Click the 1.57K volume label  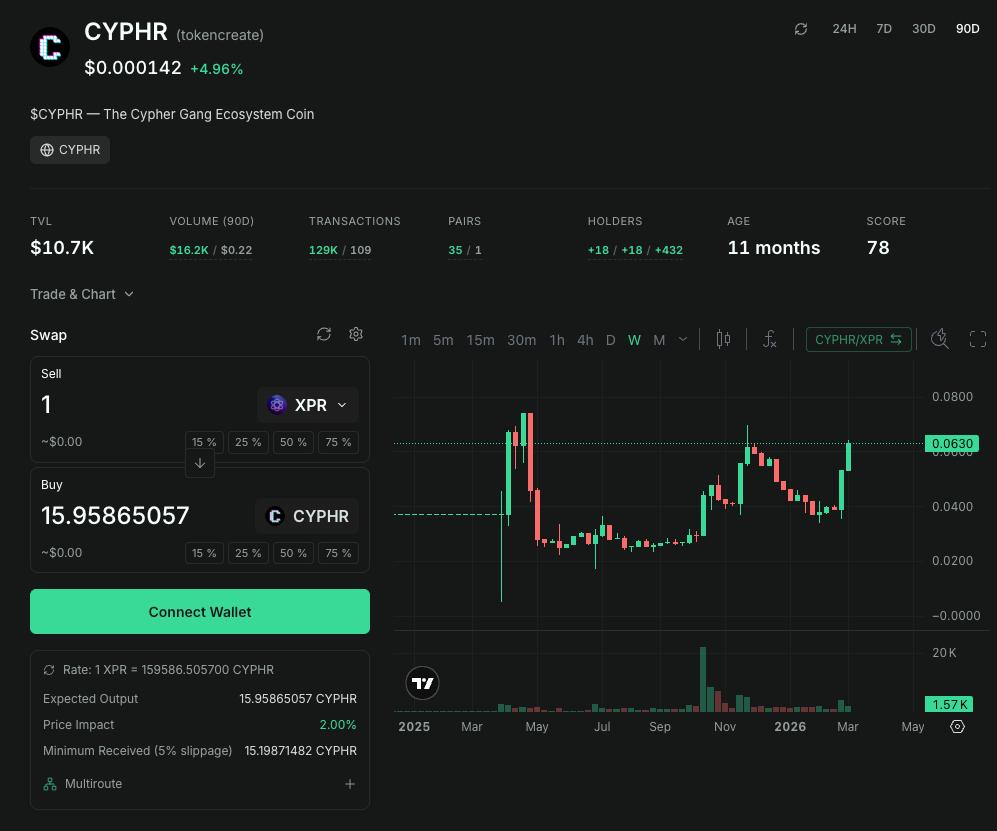point(949,704)
